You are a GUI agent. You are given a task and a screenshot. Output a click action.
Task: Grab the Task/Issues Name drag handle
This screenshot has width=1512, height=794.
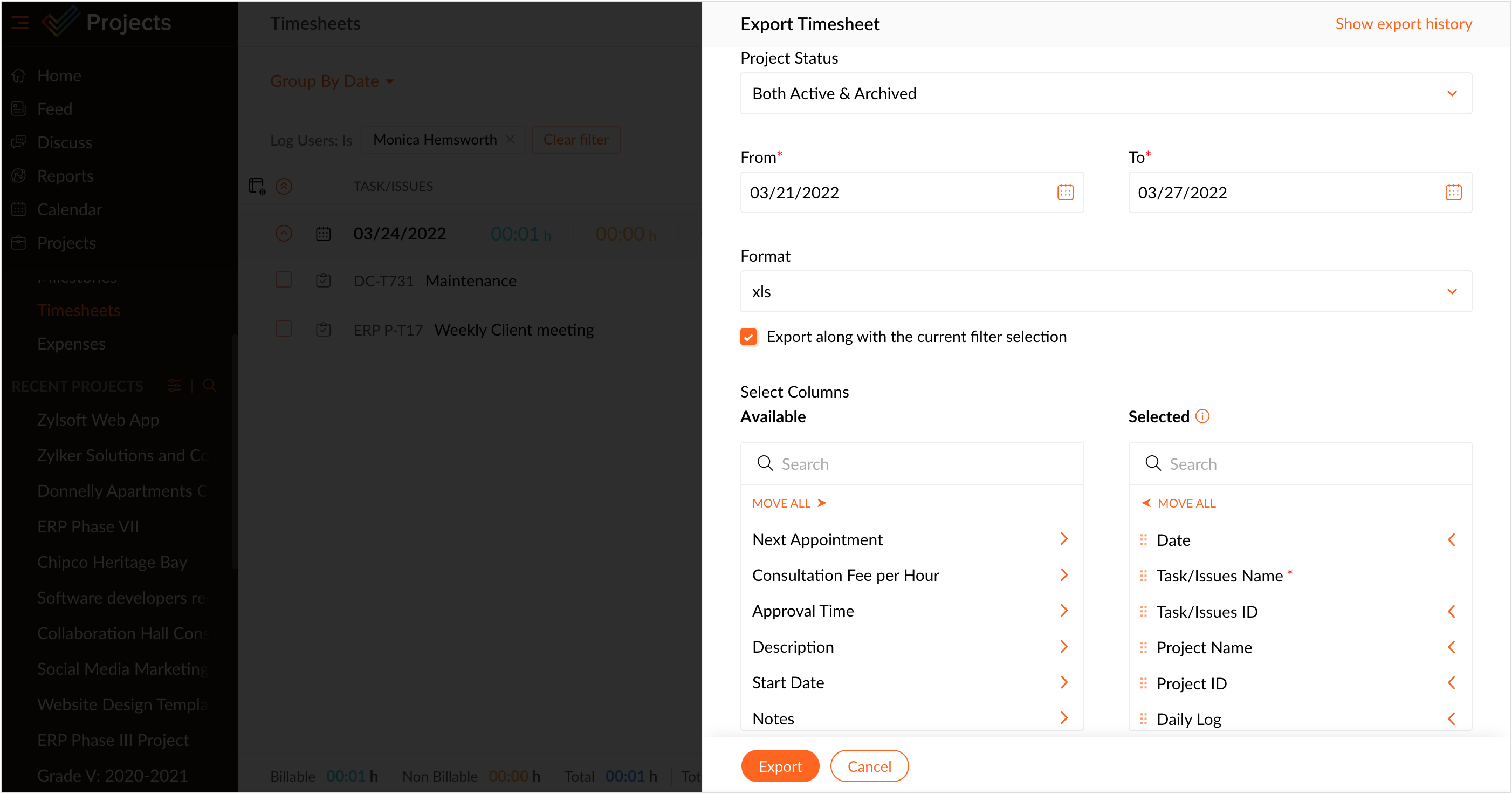tap(1143, 576)
